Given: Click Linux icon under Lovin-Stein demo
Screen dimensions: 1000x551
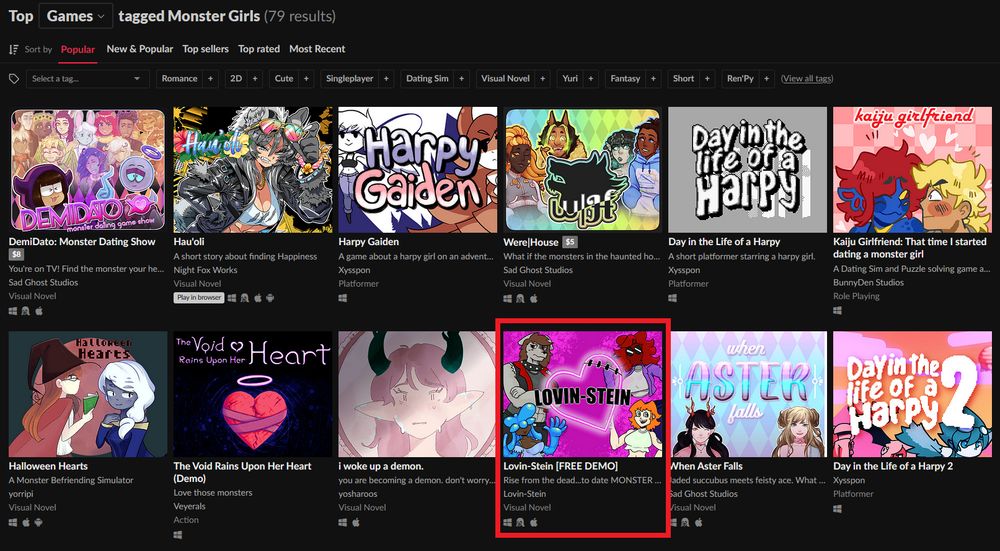Looking at the screenshot, I should pyautogui.click(x=520, y=522).
